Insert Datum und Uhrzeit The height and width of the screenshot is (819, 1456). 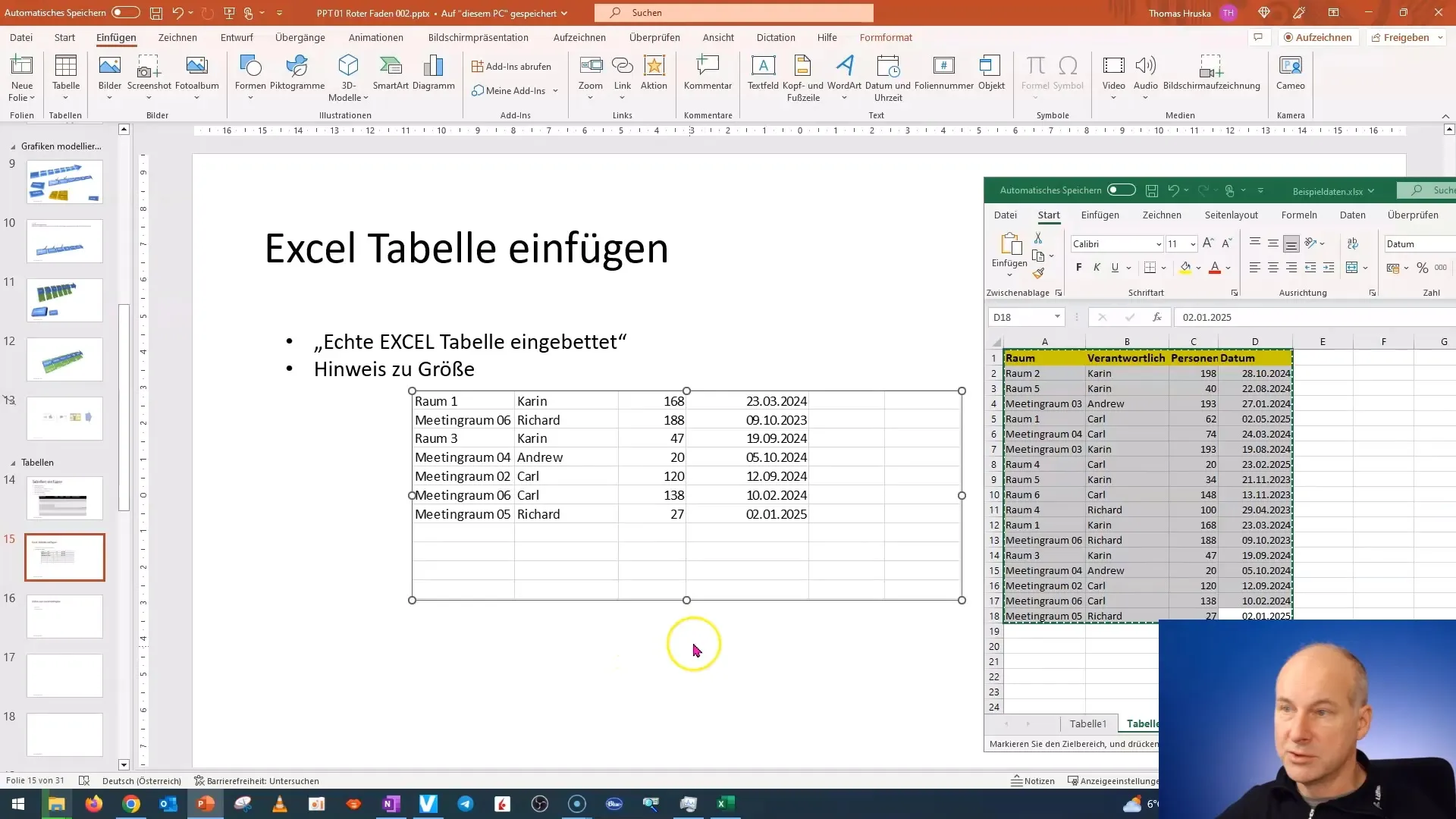pyautogui.click(x=888, y=78)
